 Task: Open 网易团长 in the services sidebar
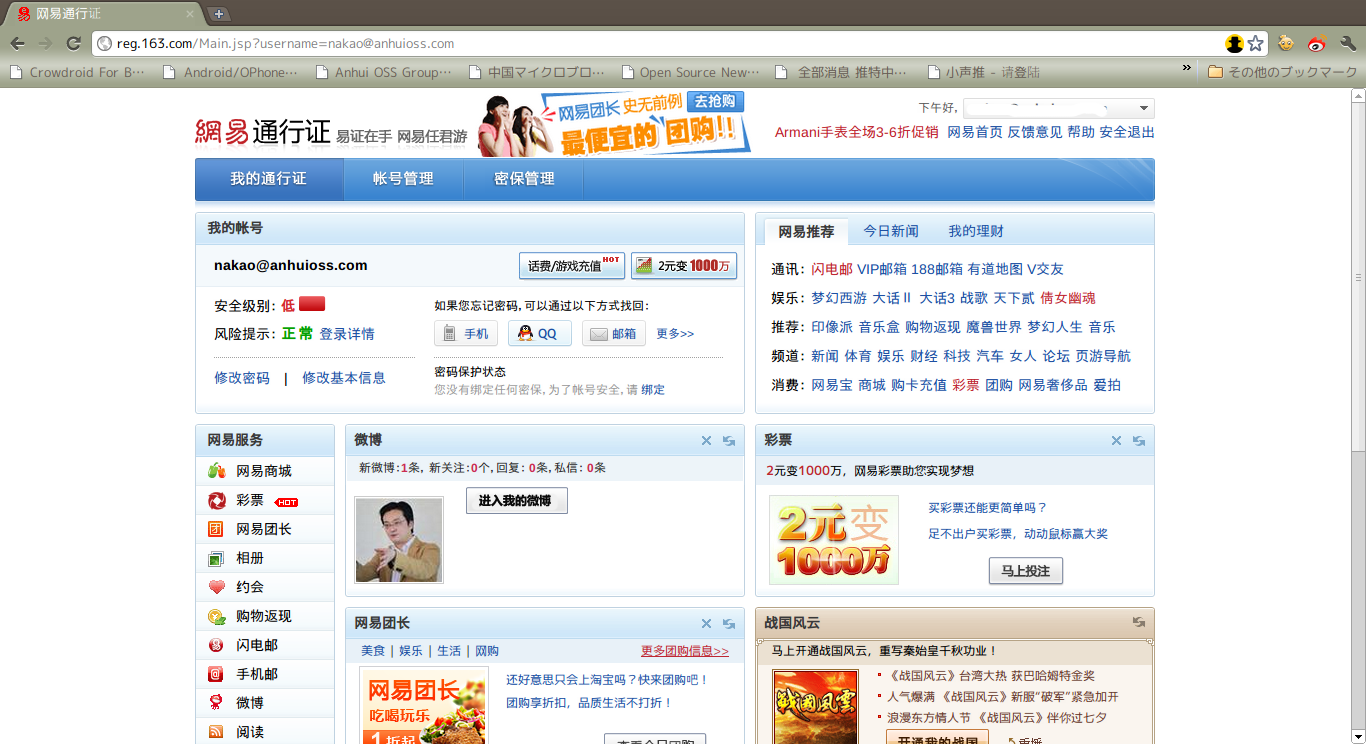[x=265, y=529]
